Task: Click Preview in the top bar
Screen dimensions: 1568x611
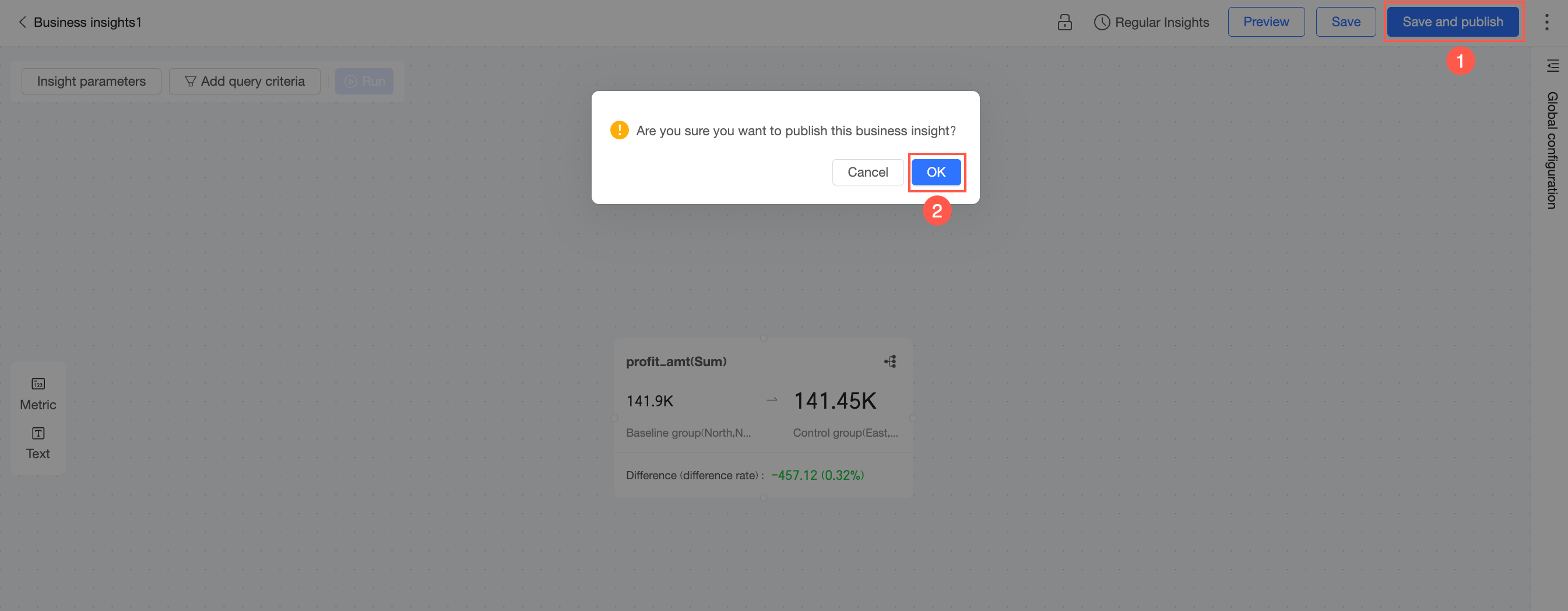Action: coord(1266,22)
